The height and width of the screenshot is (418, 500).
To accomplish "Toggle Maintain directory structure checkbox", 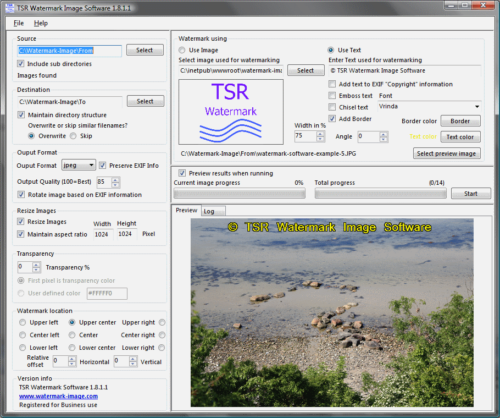I will (x=21, y=115).
